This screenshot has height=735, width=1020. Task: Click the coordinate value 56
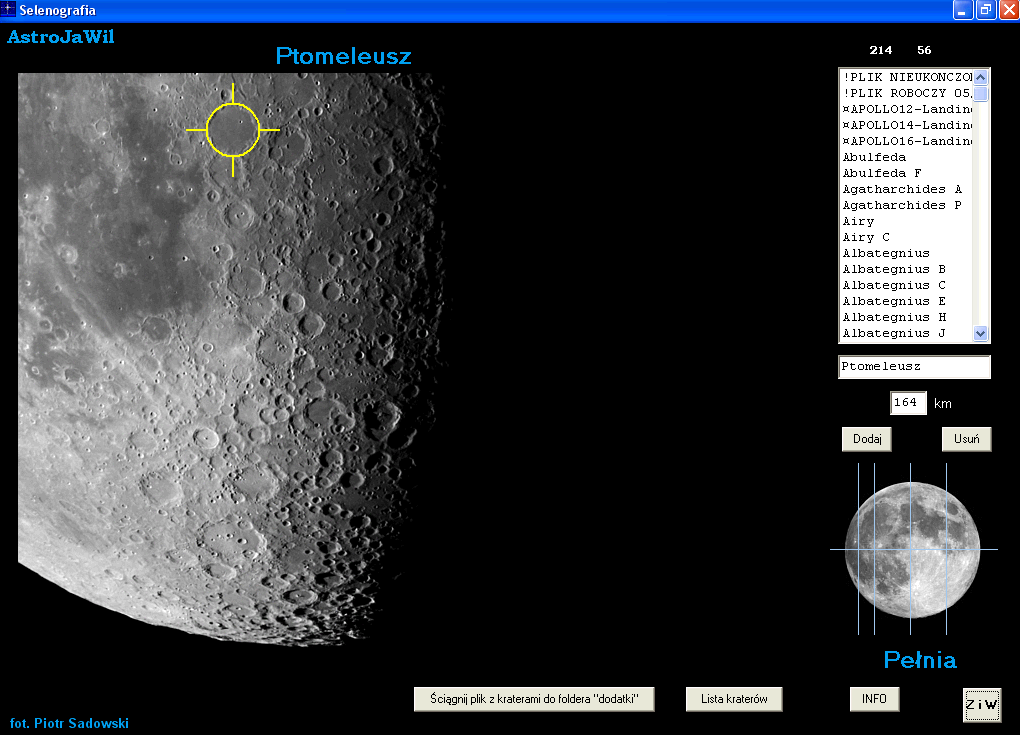[x=924, y=50]
